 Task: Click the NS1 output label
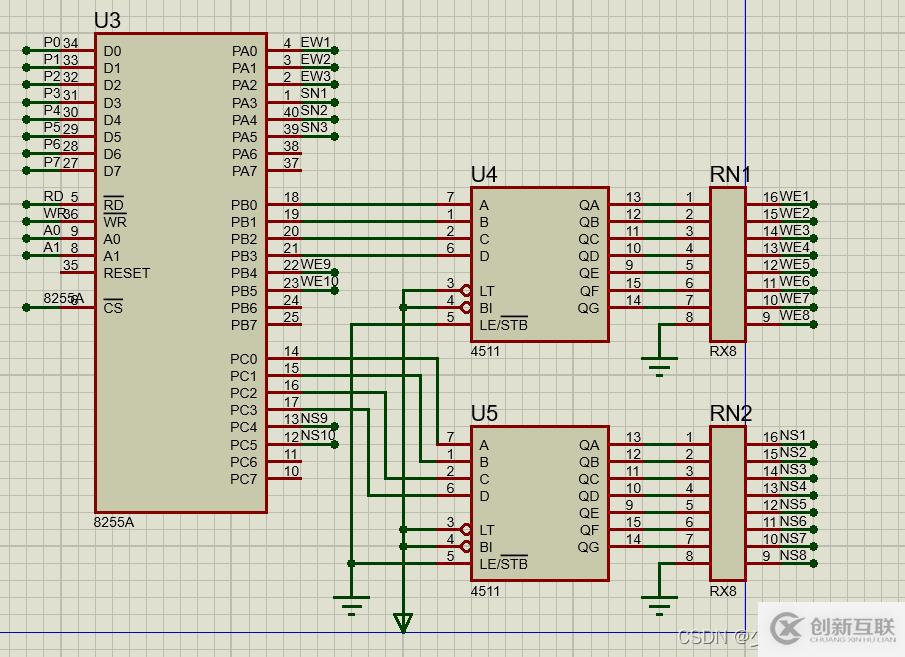click(x=793, y=435)
